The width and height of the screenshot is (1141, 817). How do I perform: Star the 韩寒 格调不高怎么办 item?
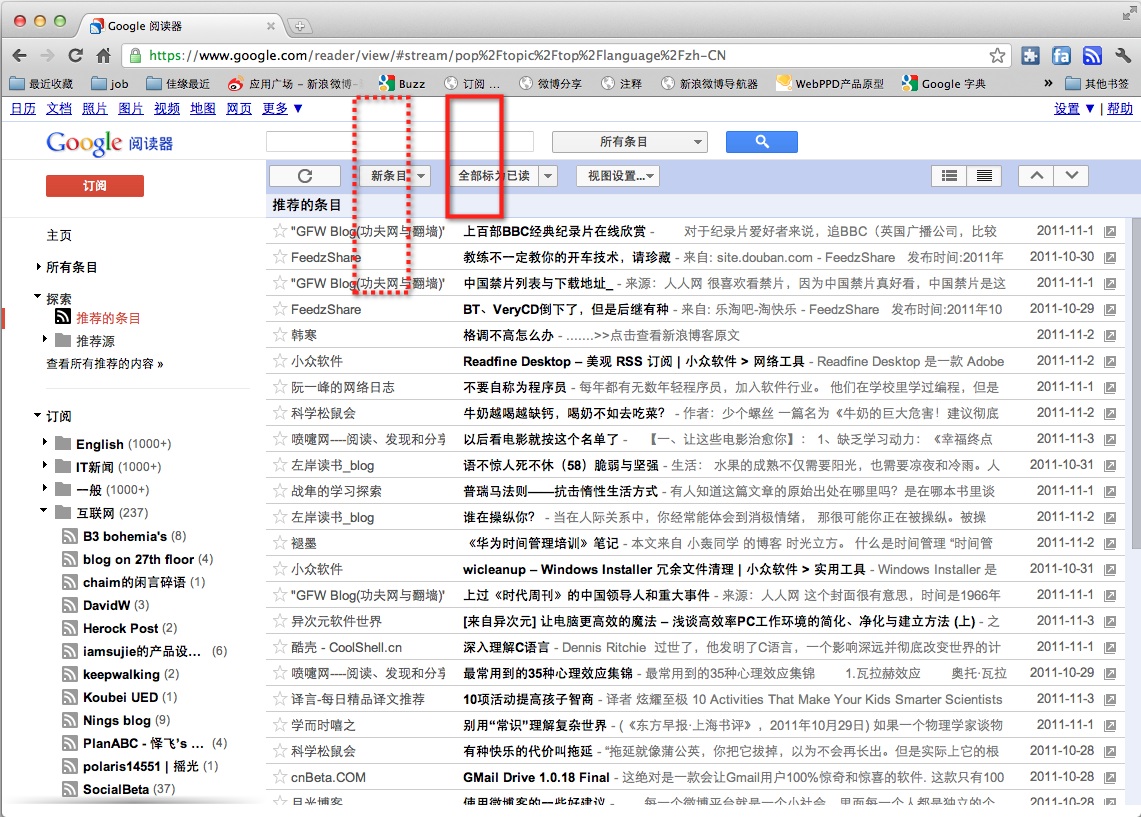pyautogui.click(x=279, y=335)
